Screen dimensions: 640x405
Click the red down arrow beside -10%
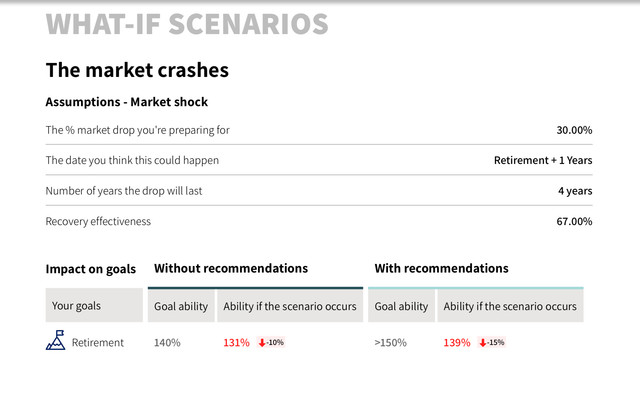pyautogui.click(x=262, y=343)
